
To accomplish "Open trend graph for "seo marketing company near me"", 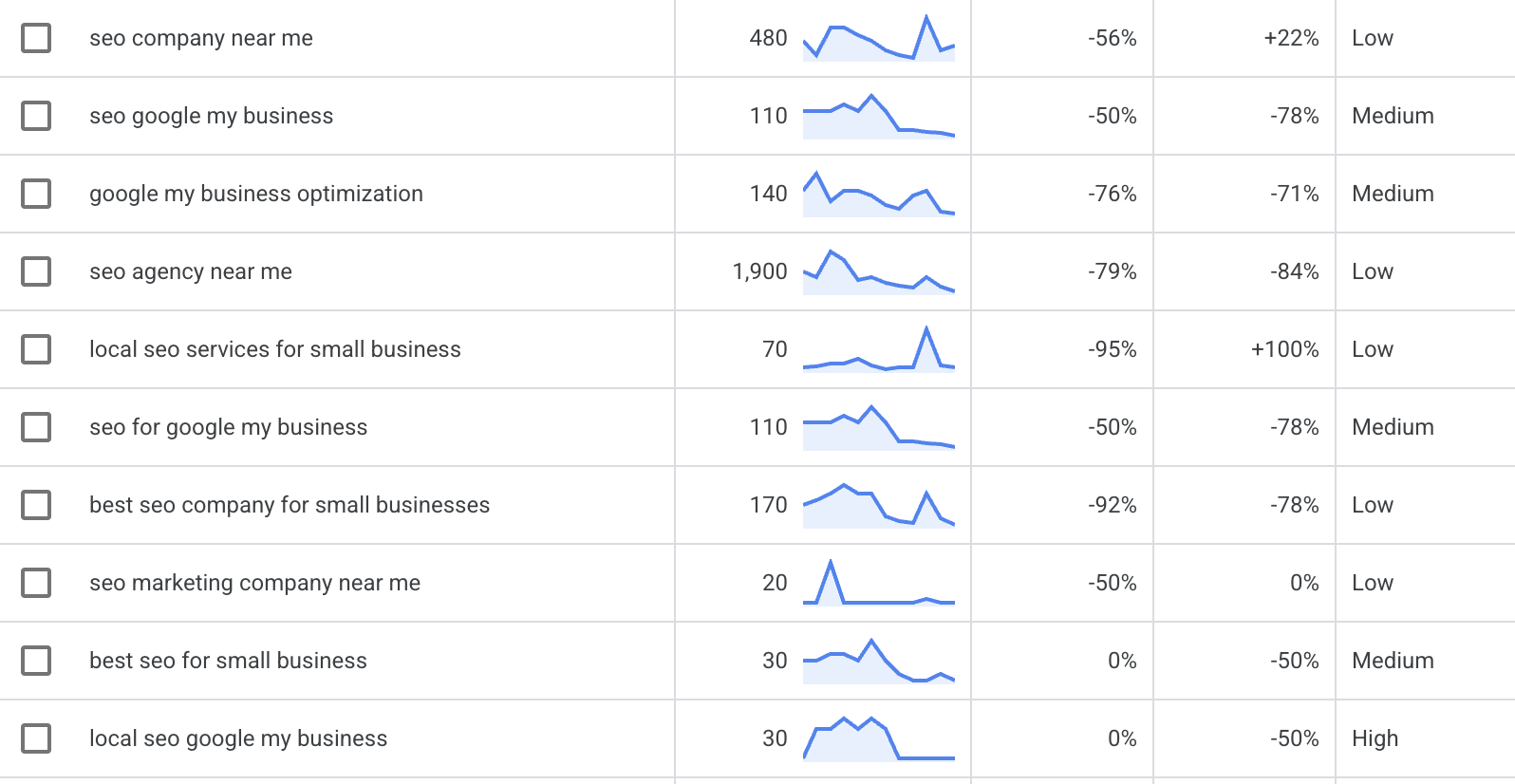I will click(878, 583).
